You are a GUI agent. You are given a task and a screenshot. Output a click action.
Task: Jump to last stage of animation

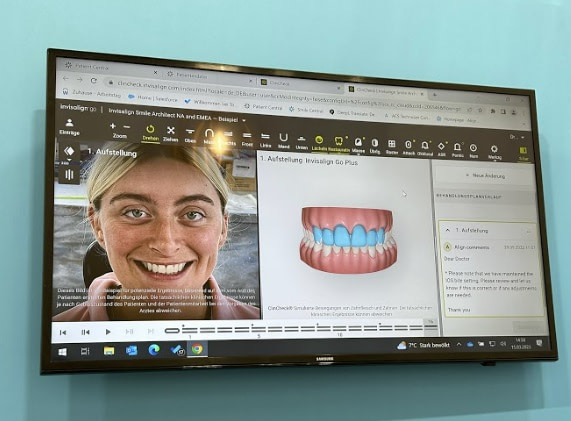(151, 331)
